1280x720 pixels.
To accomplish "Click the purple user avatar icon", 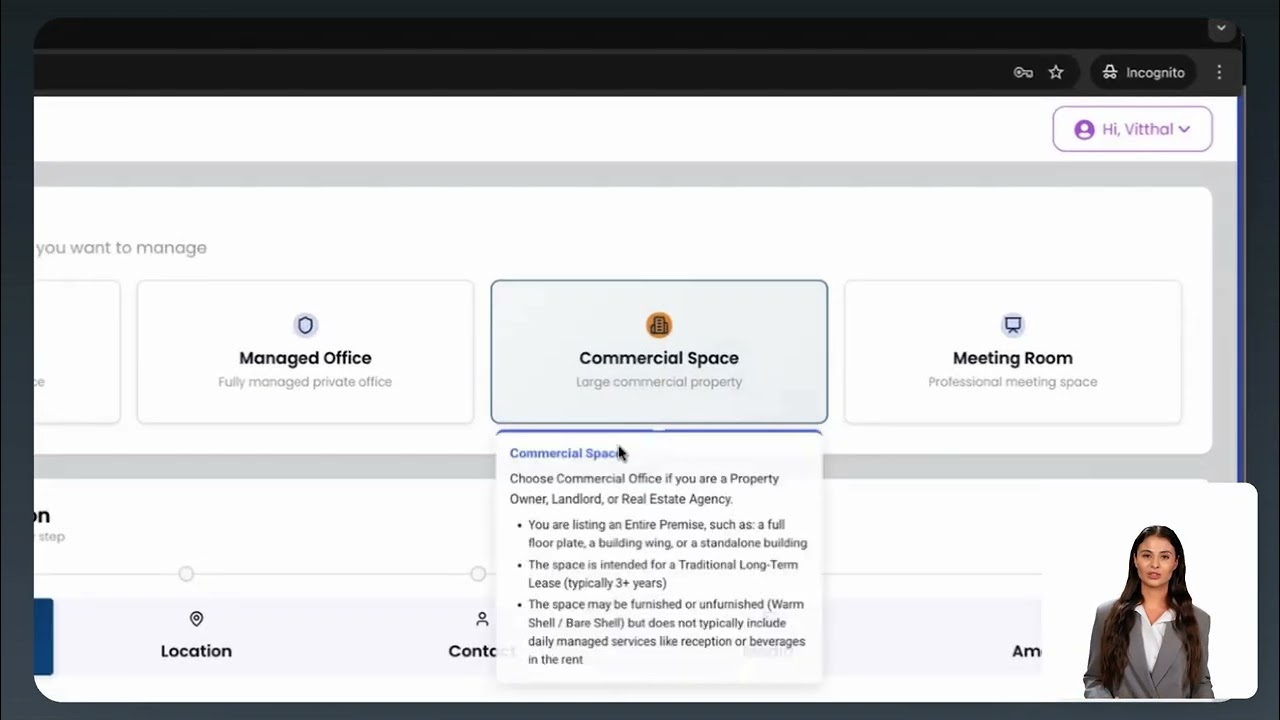I will coord(1084,129).
